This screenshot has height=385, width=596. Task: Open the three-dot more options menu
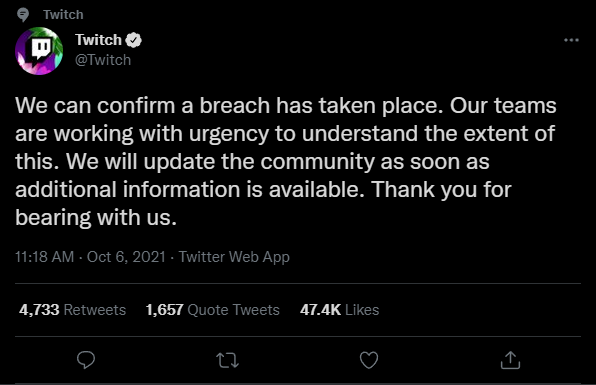click(x=571, y=40)
